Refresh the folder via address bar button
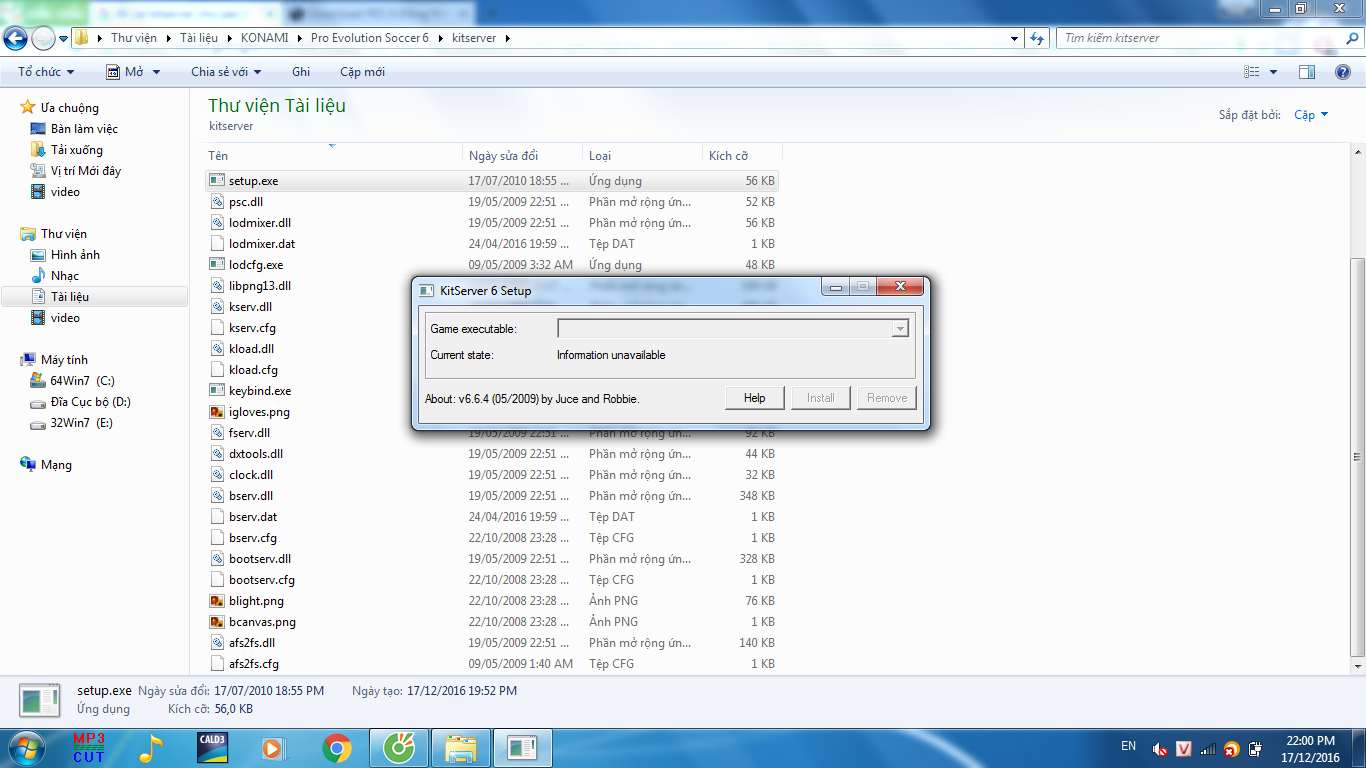 click(1037, 38)
